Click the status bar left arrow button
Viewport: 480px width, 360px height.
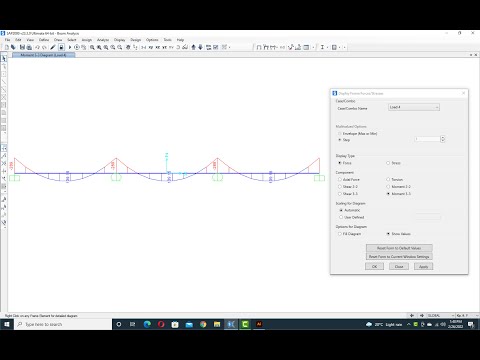tap(412, 315)
